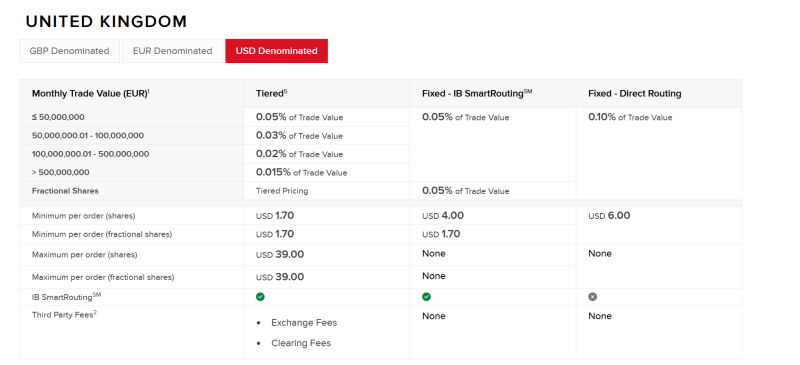
Task: Click the Tiered Pricing cell text
Action: point(282,191)
